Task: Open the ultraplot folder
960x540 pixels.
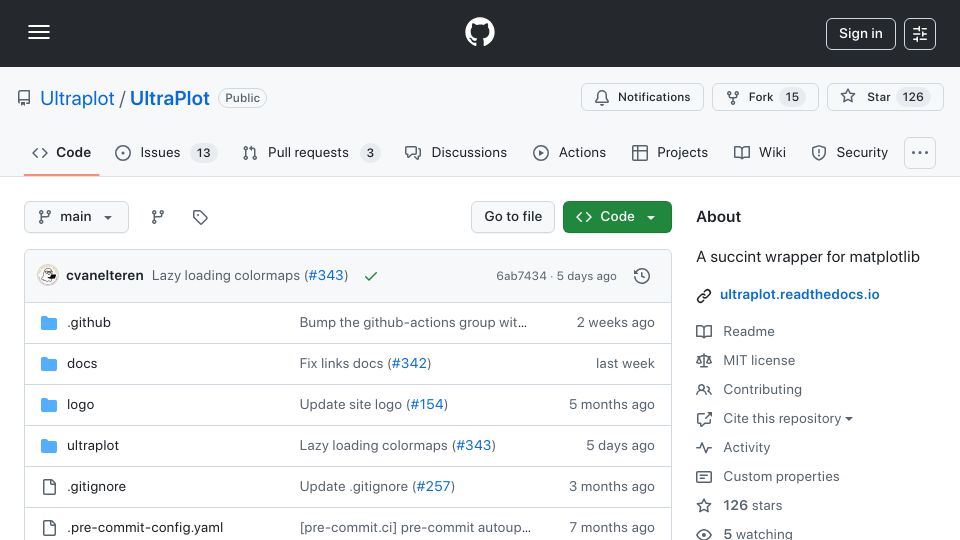Action: click(93, 446)
